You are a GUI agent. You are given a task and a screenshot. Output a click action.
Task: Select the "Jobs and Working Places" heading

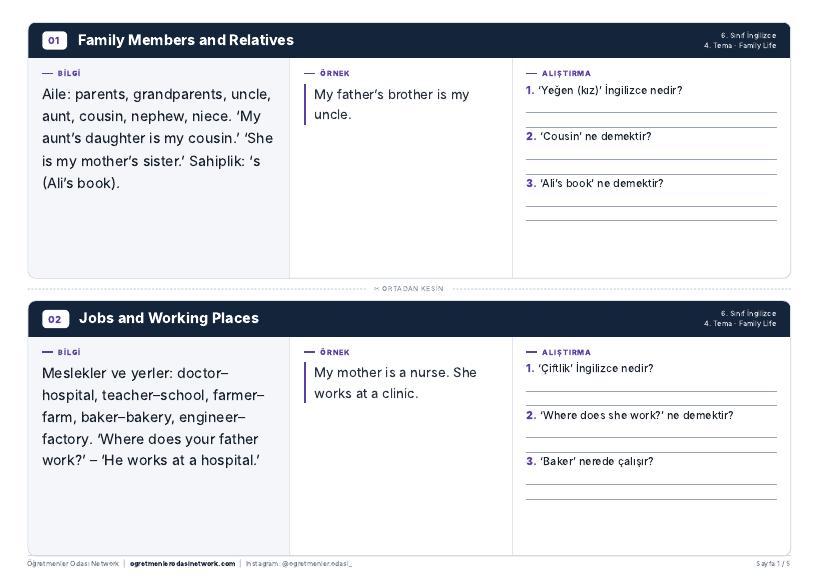tap(169, 318)
